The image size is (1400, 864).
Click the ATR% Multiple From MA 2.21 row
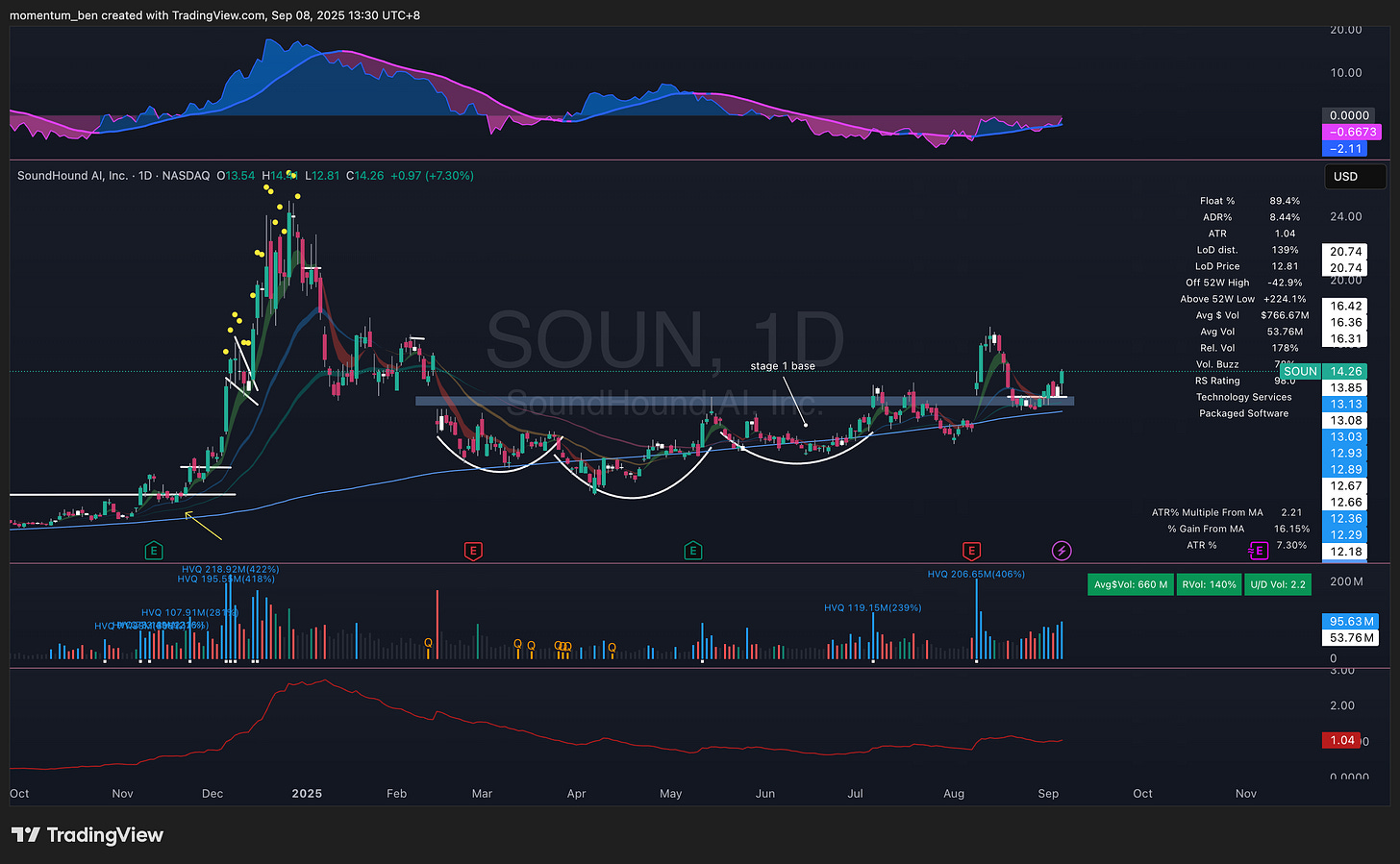[x=1227, y=512]
